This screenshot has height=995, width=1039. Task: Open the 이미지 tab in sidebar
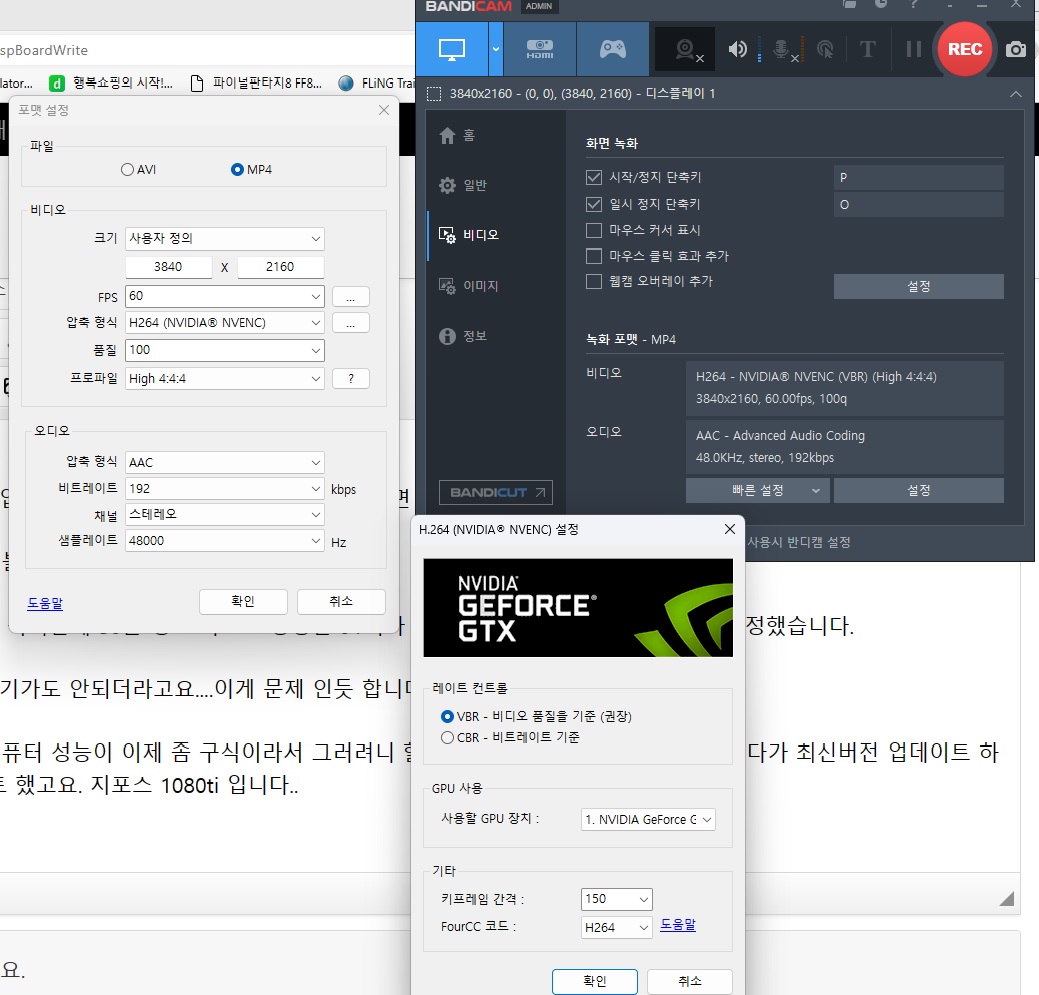point(468,286)
